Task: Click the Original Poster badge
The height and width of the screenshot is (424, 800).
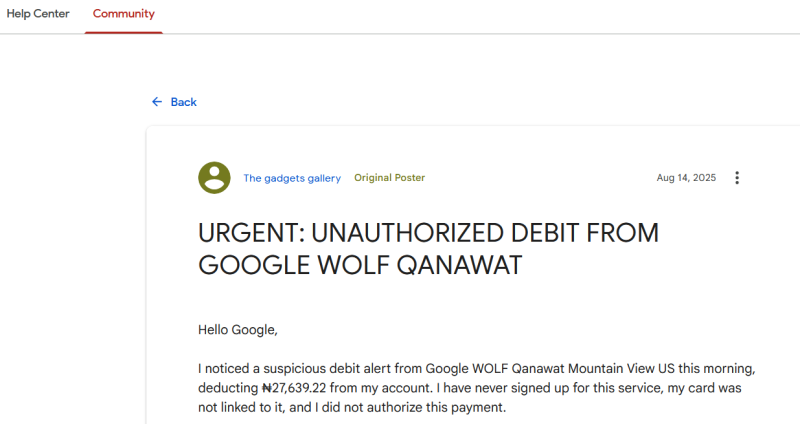Action: tap(389, 178)
